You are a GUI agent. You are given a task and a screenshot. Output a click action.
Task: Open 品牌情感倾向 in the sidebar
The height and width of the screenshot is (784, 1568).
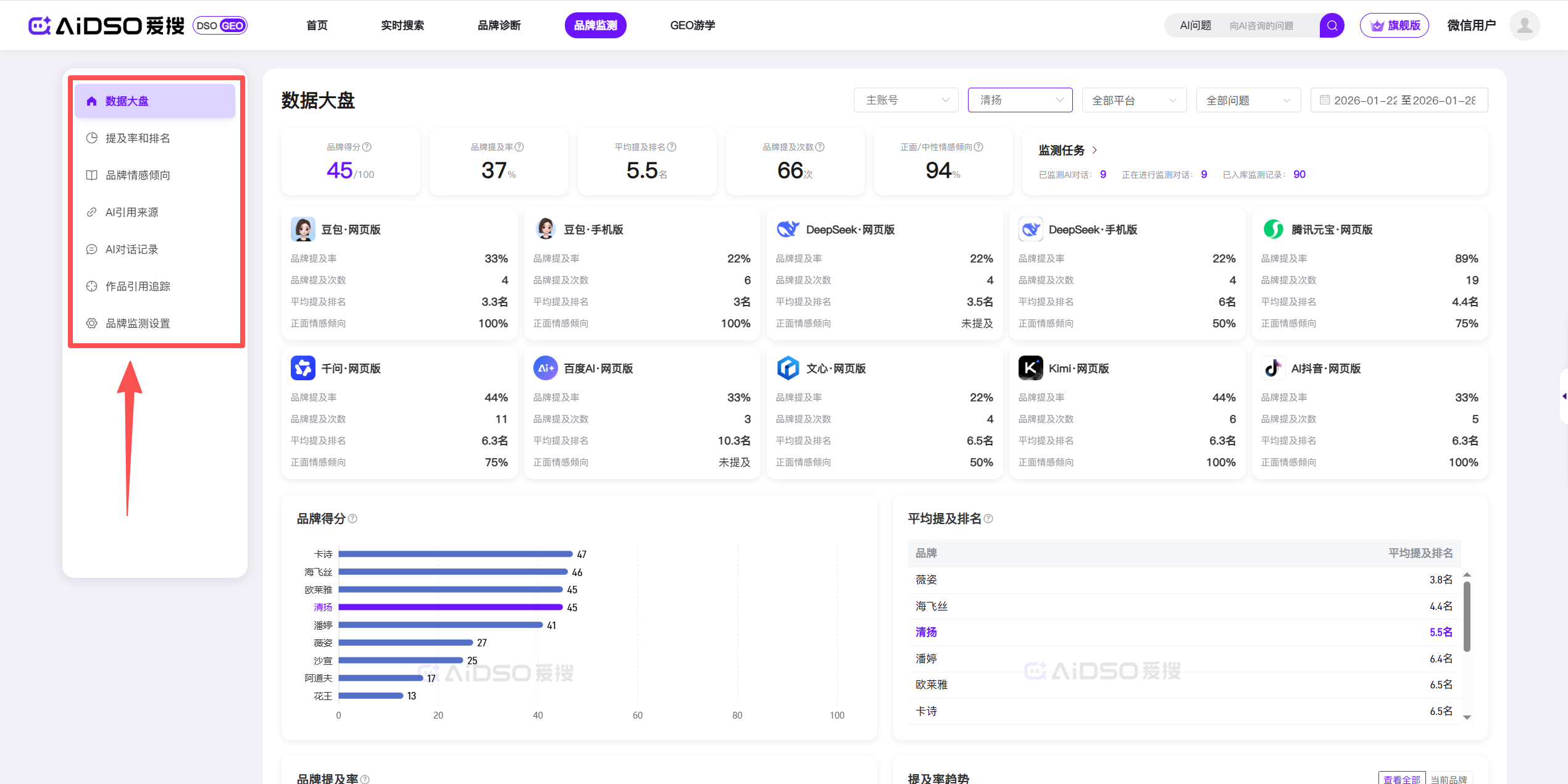(138, 175)
